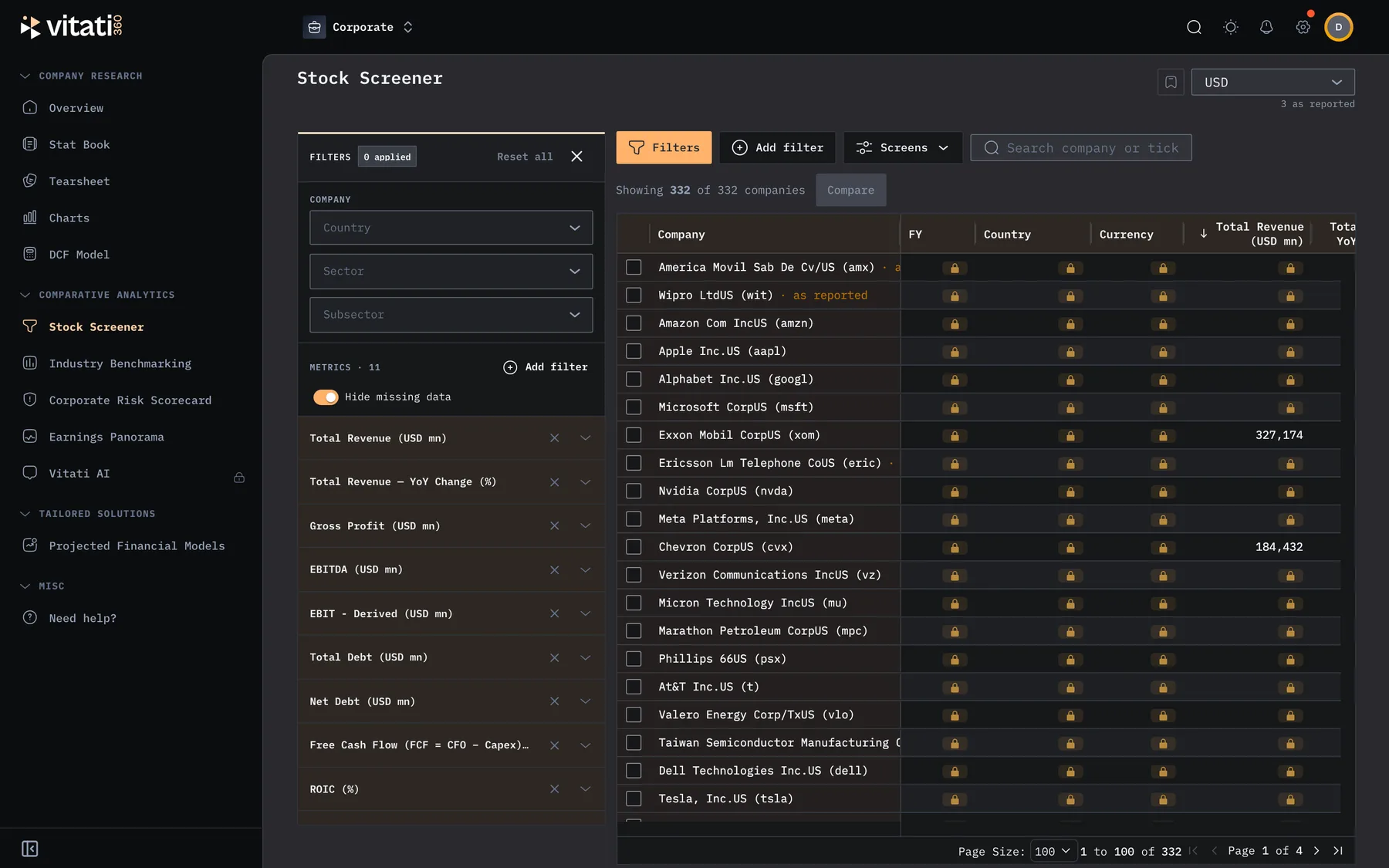Image resolution: width=1389 pixels, height=868 pixels.
Task: Click plus icon in metrics Add filter
Action: [510, 367]
